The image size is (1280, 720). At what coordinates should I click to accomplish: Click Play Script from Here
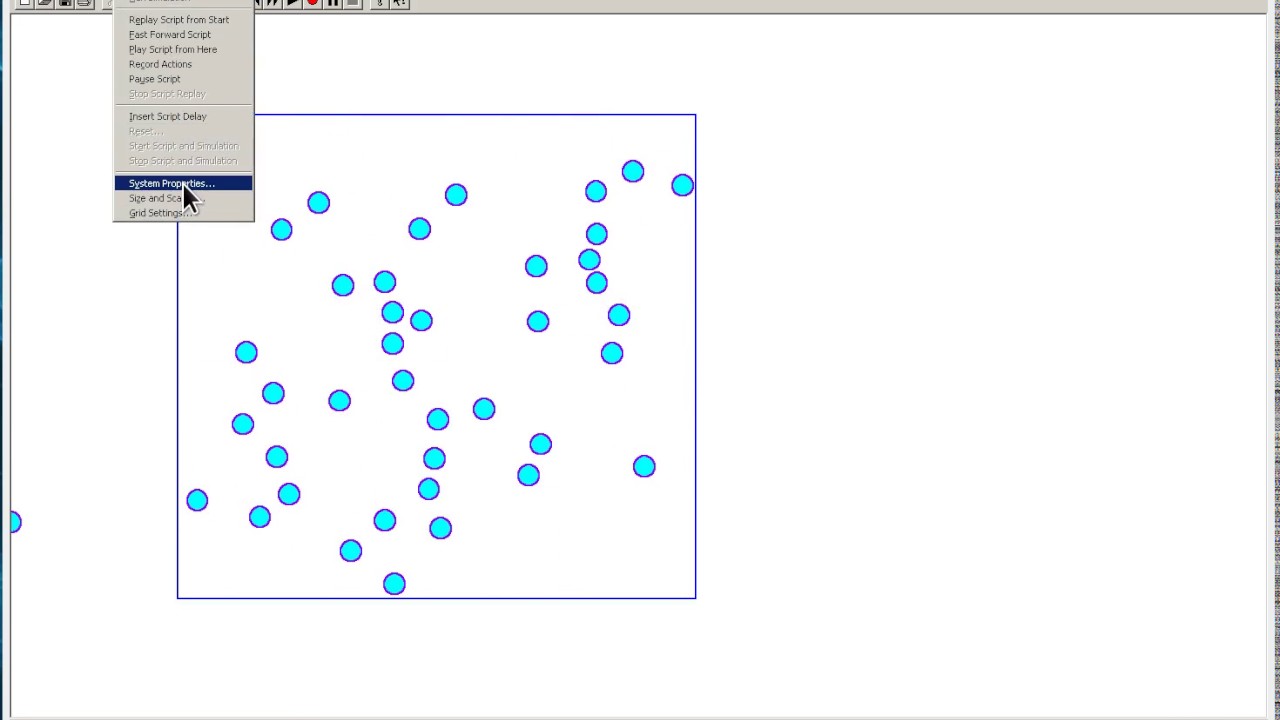tap(183, 50)
